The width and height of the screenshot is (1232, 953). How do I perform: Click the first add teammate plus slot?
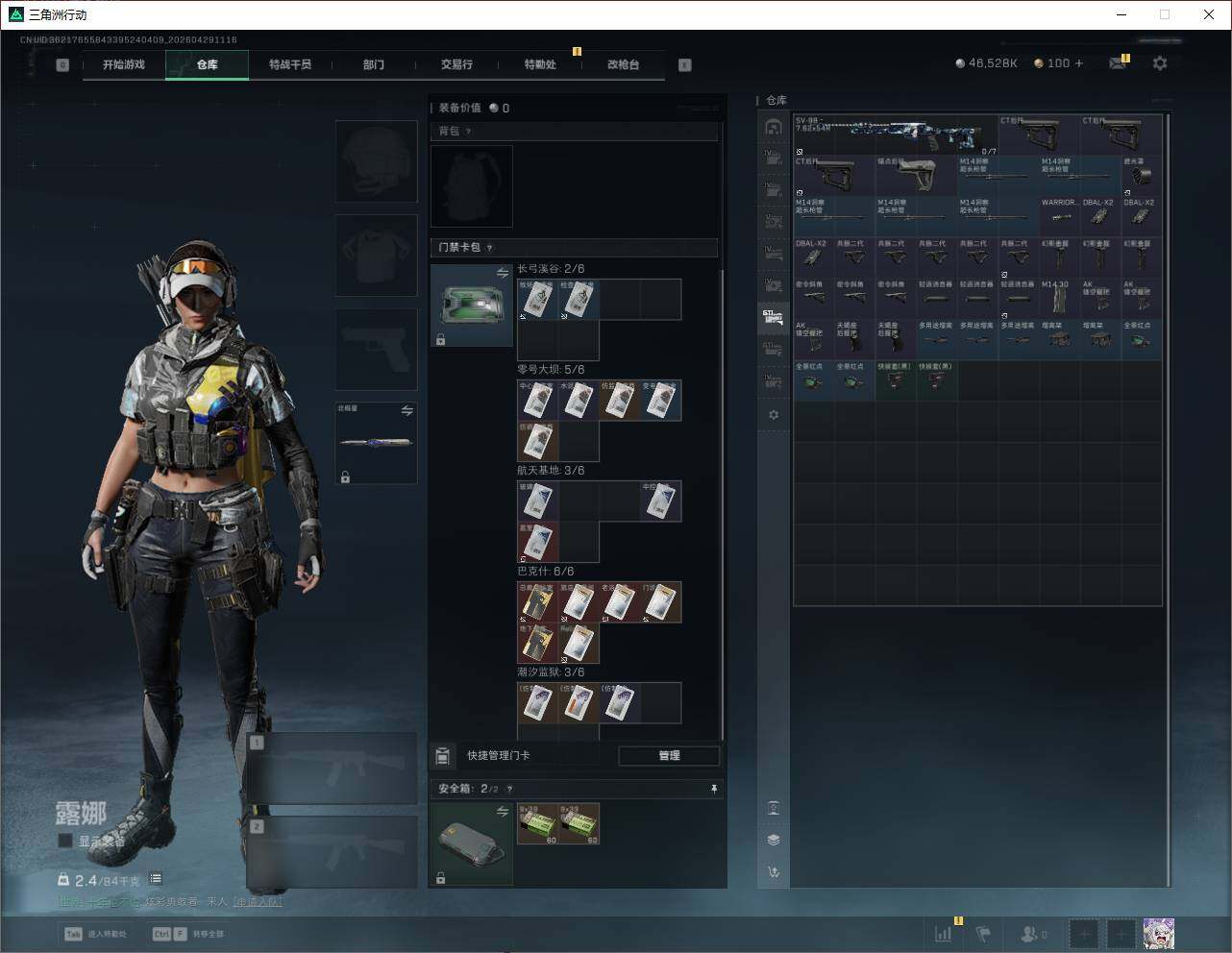pyautogui.click(x=1084, y=934)
